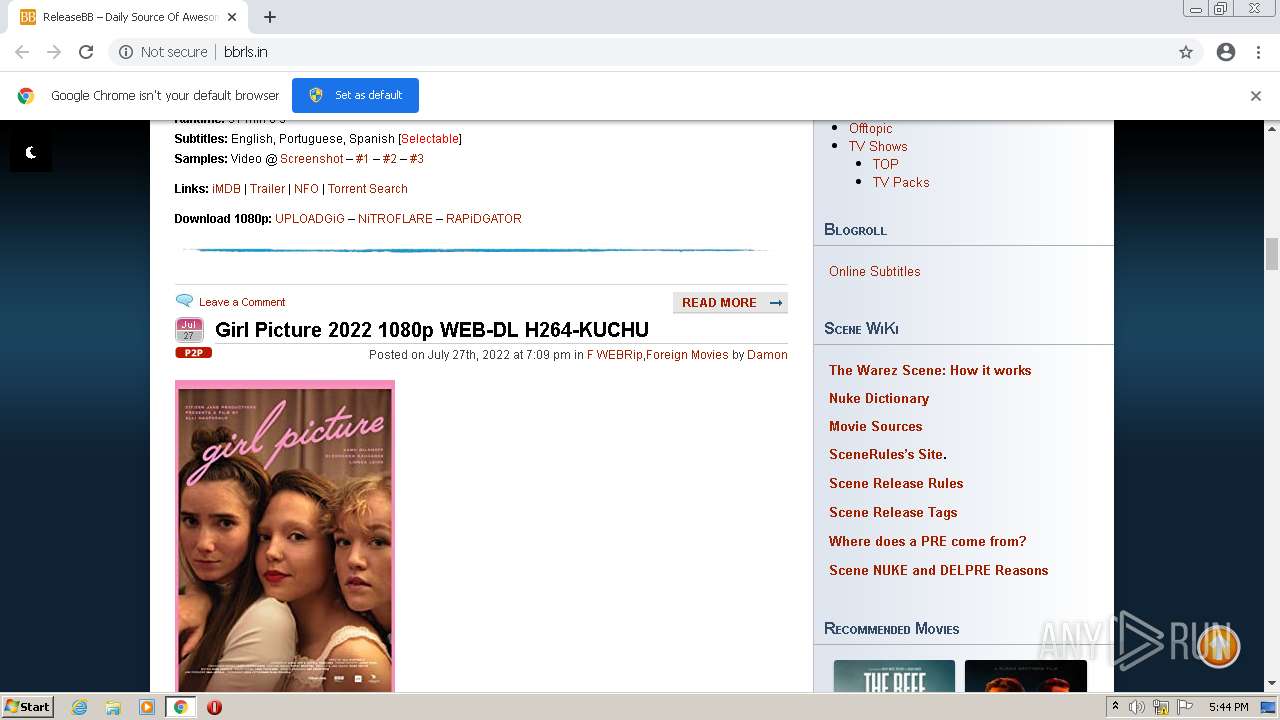
Task: Open the Offtopic category
Action: click(870, 128)
